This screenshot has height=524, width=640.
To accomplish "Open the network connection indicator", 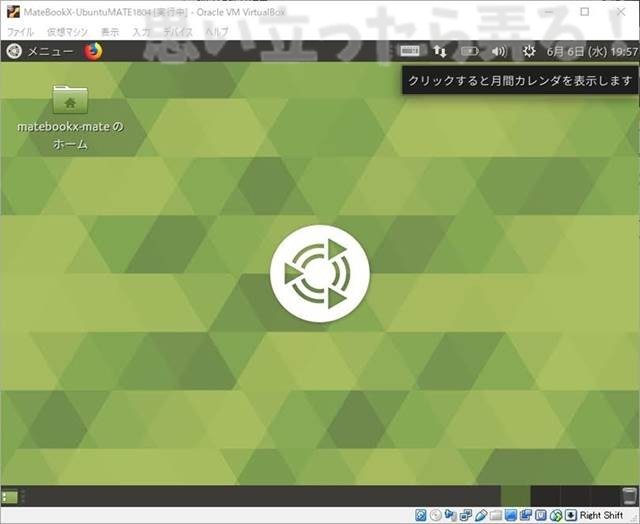I will (x=440, y=51).
